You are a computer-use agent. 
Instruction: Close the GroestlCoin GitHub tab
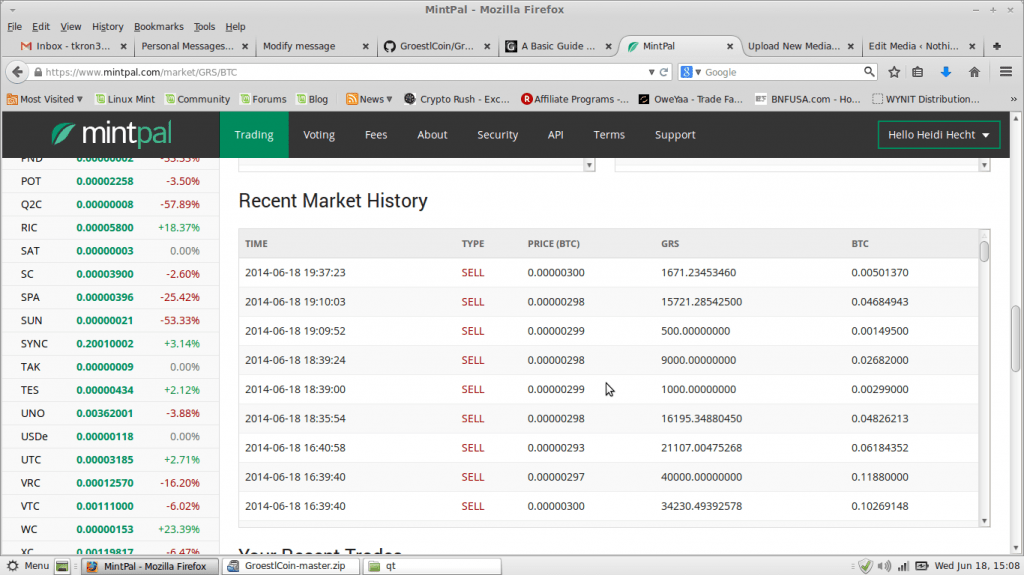(487, 46)
